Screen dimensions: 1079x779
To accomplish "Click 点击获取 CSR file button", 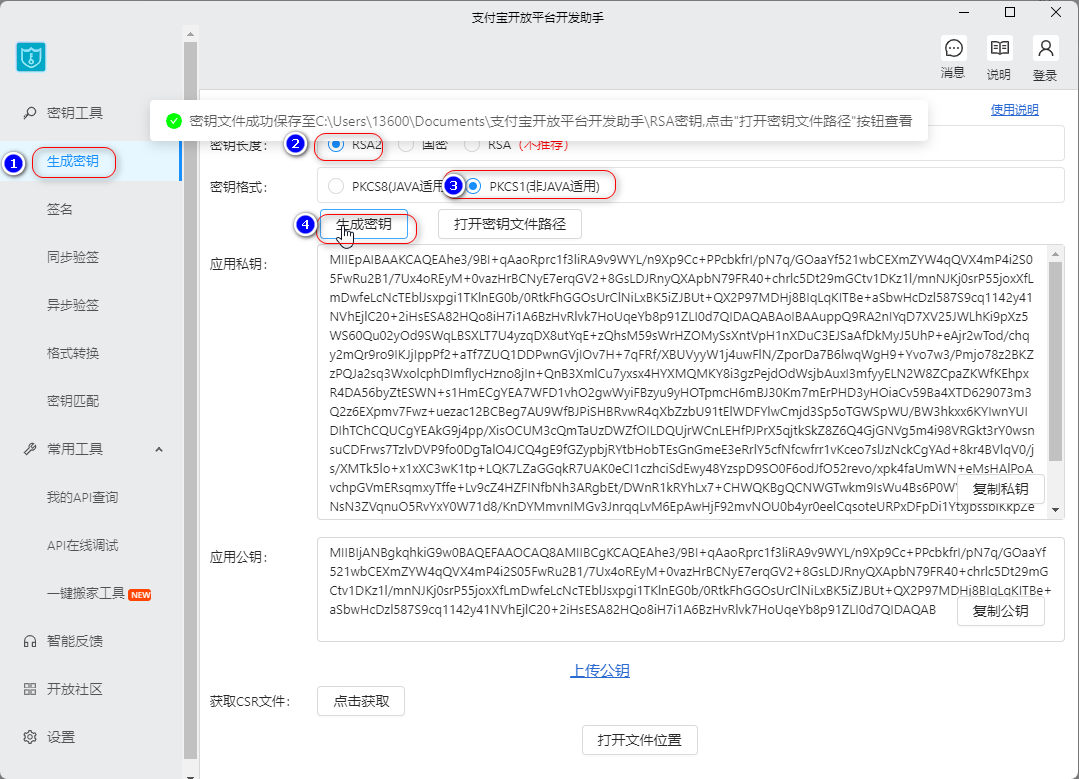I will pos(361,701).
